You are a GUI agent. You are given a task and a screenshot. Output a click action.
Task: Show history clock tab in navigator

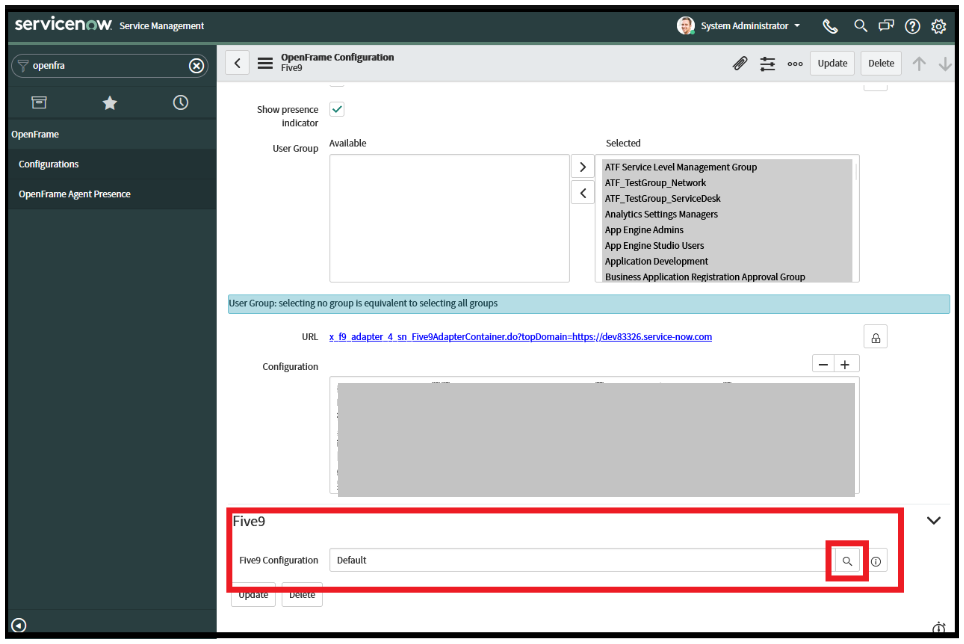tap(180, 103)
